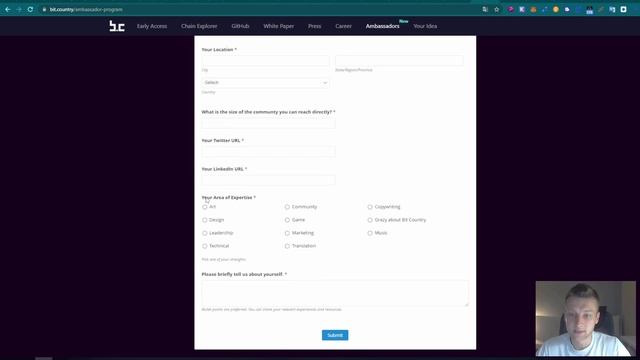Viewport: 640px width, 360px height.
Task: Open the Country select dropdown
Action: (x=265, y=82)
